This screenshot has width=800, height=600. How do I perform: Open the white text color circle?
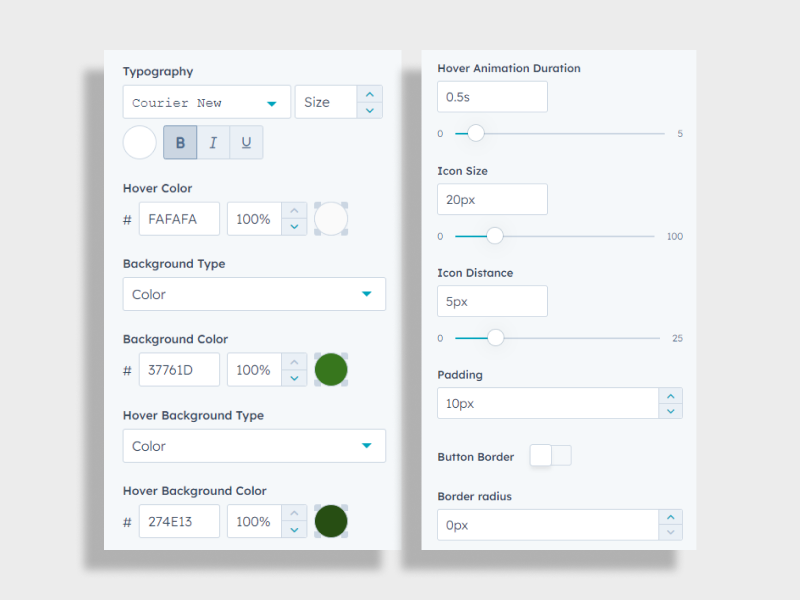[x=139, y=142]
